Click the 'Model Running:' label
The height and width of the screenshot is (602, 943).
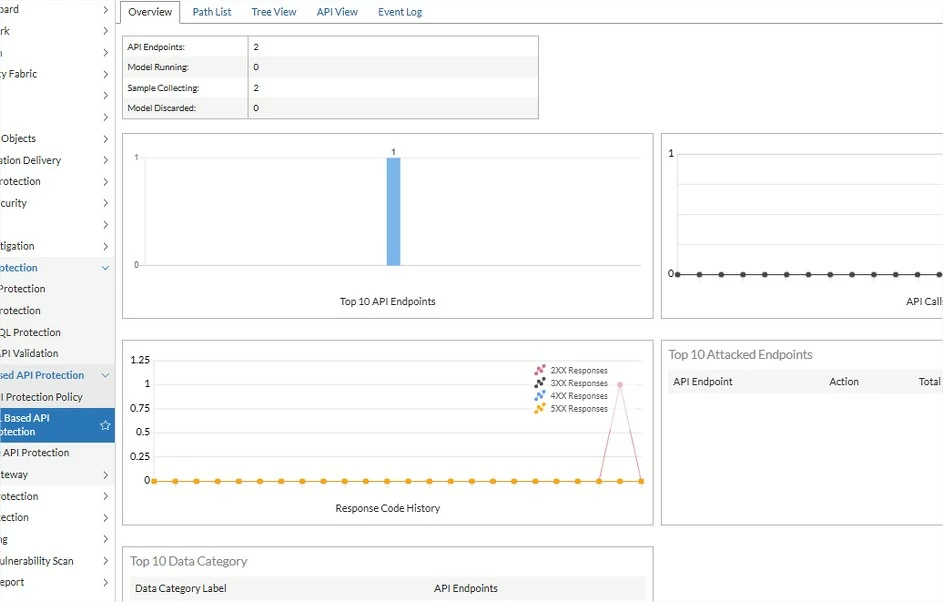158,67
